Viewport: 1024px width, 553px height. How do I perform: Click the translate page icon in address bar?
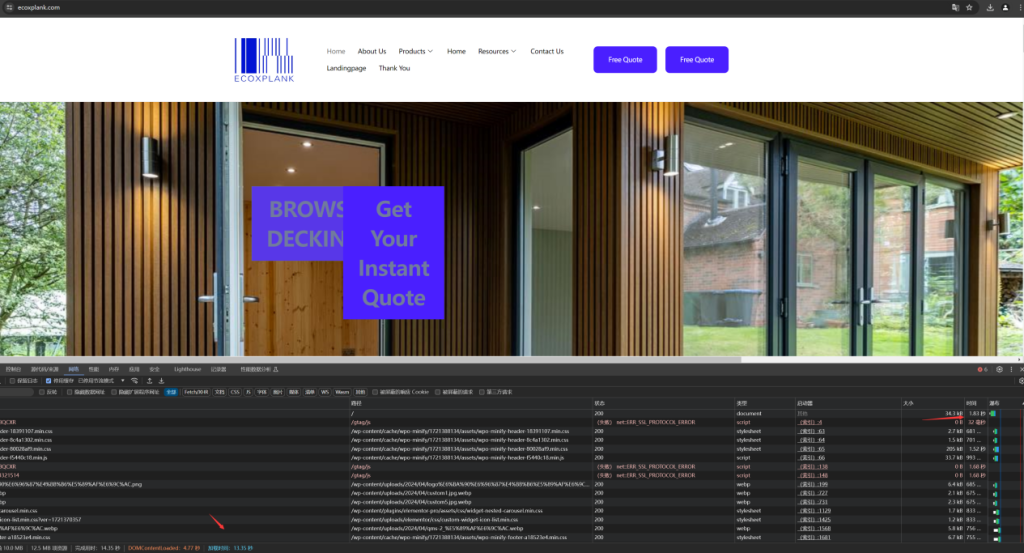(955, 7)
